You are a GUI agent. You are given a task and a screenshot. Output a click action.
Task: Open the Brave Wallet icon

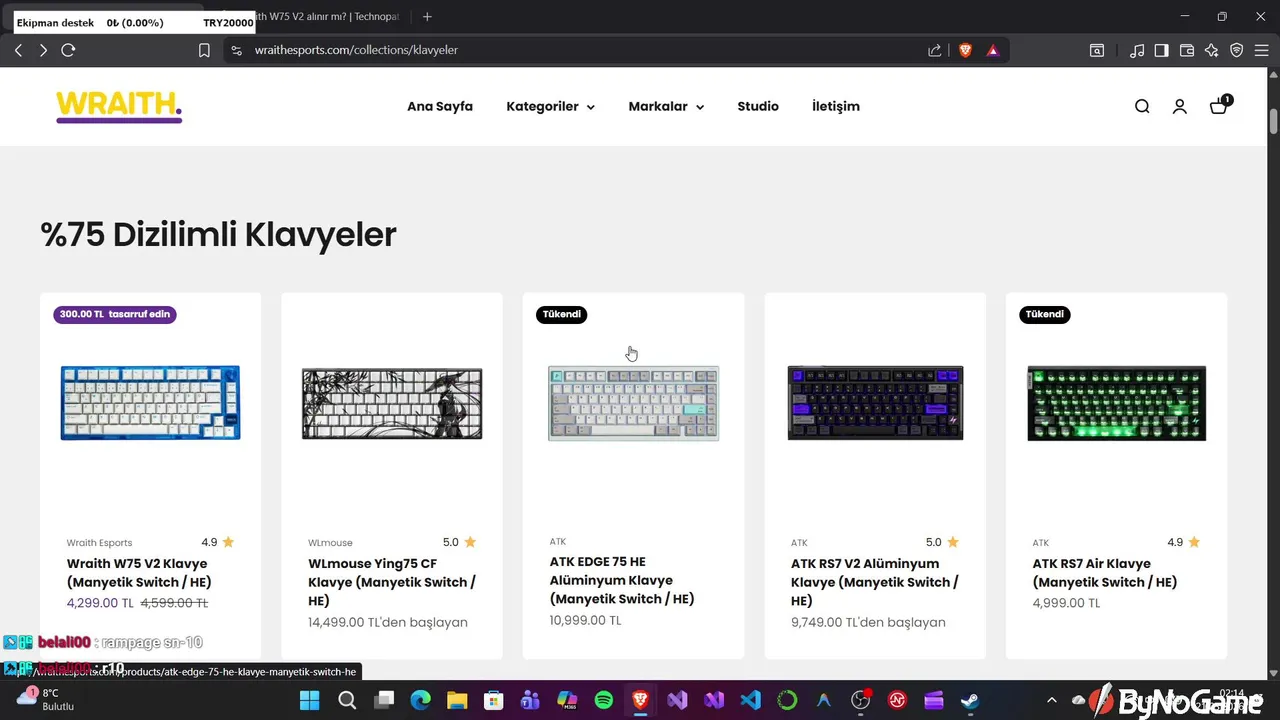1187,50
